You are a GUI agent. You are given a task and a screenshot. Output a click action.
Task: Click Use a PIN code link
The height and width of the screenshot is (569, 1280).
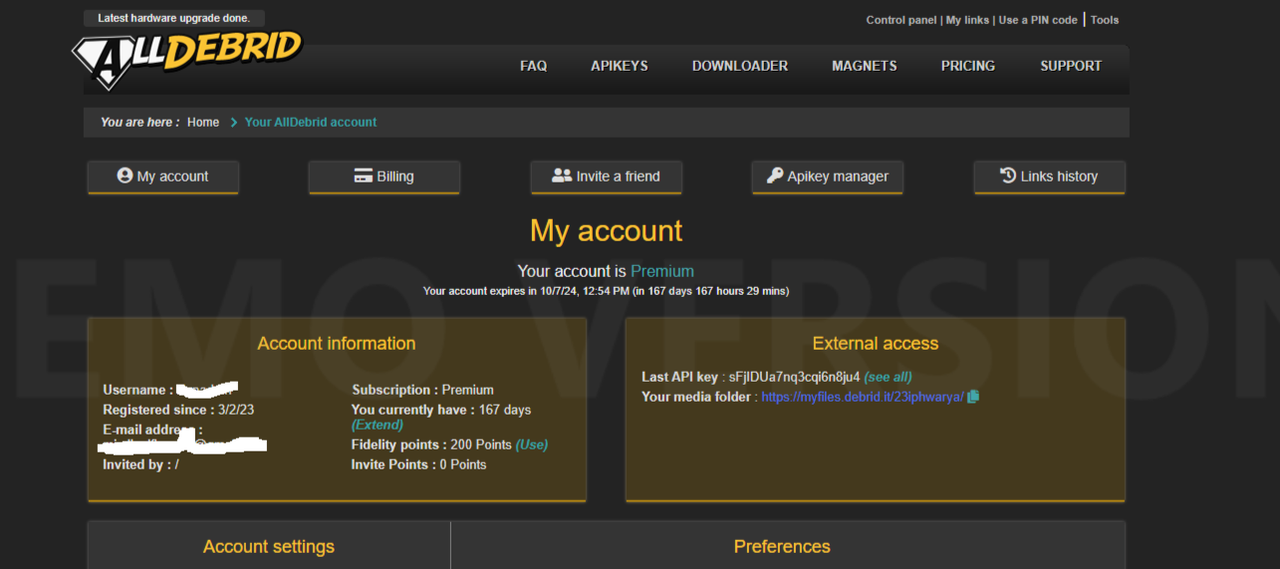1038,20
